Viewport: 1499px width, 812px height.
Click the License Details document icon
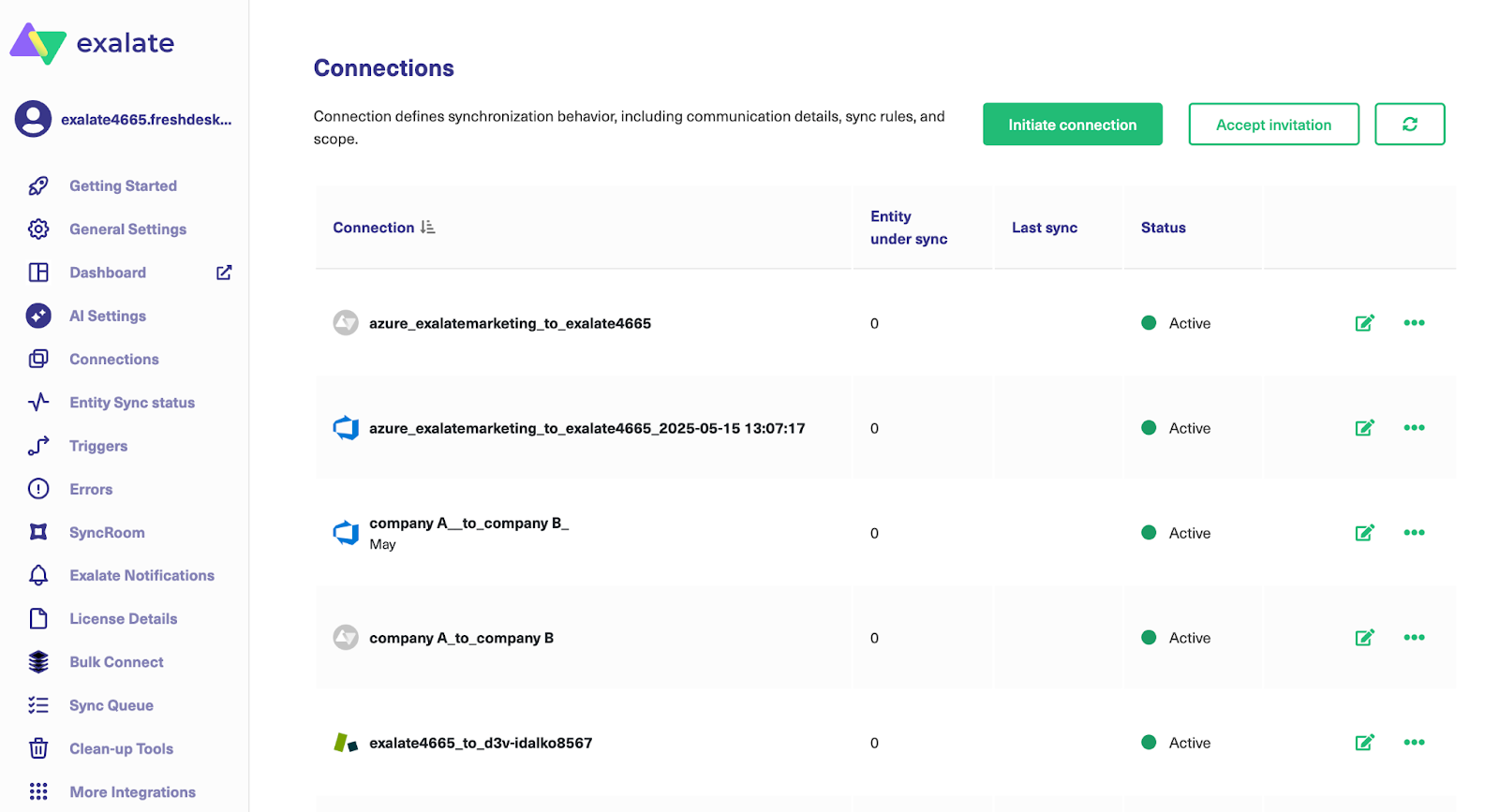tap(38, 618)
